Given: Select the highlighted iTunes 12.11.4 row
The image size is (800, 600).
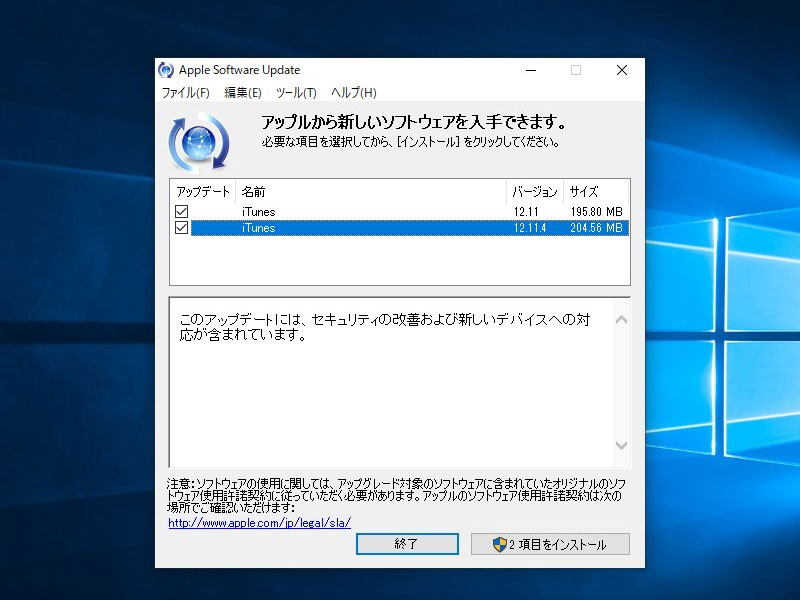Looking at the screenshot, I should pos(350,228).
